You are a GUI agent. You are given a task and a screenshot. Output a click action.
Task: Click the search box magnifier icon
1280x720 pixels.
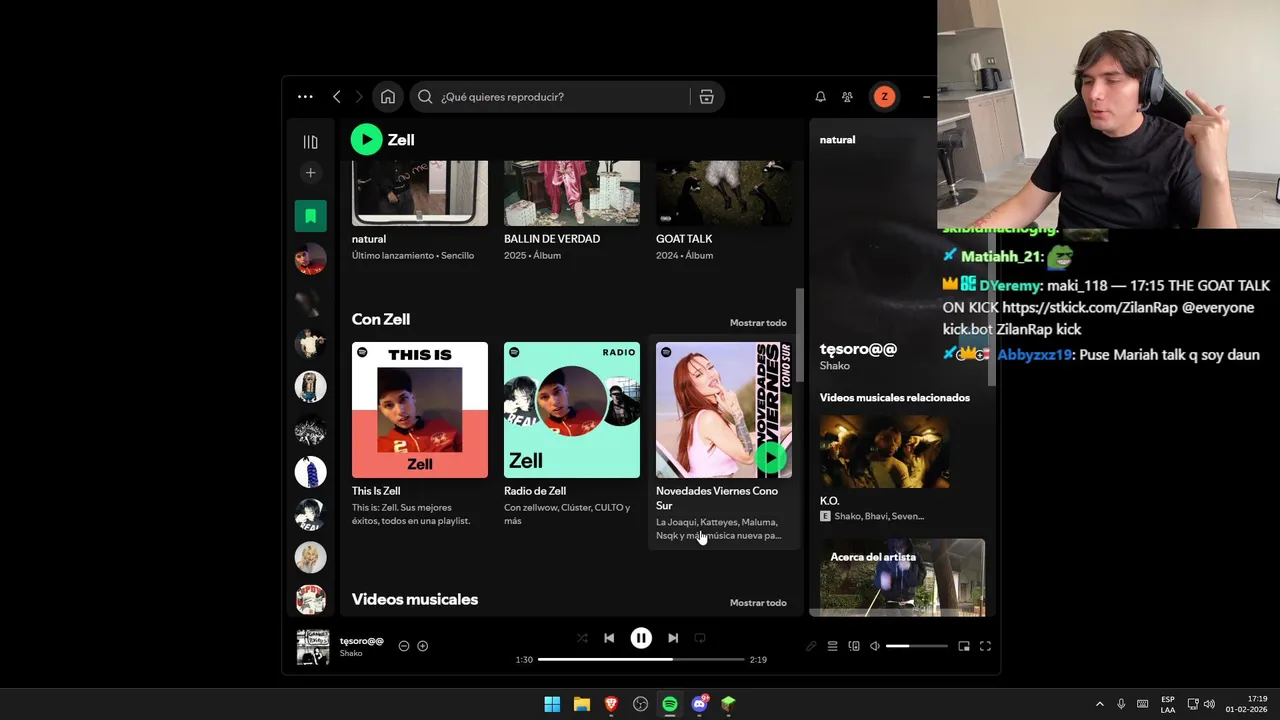pyautogui.click(x=425, y=97)
